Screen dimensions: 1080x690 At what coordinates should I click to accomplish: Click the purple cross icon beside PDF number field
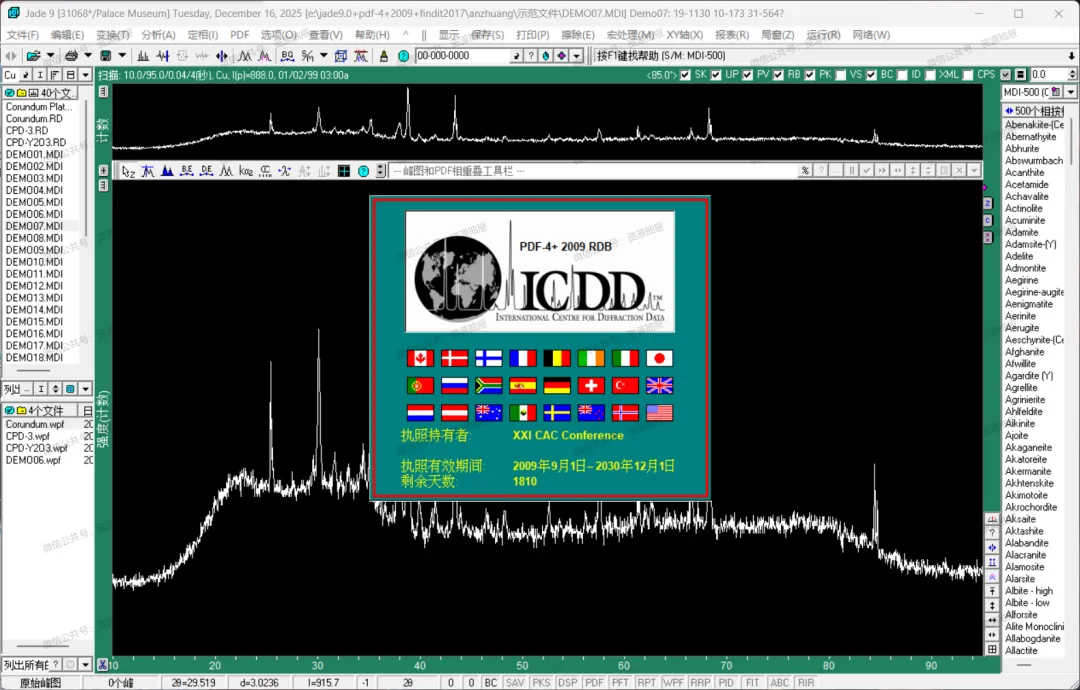561,56
